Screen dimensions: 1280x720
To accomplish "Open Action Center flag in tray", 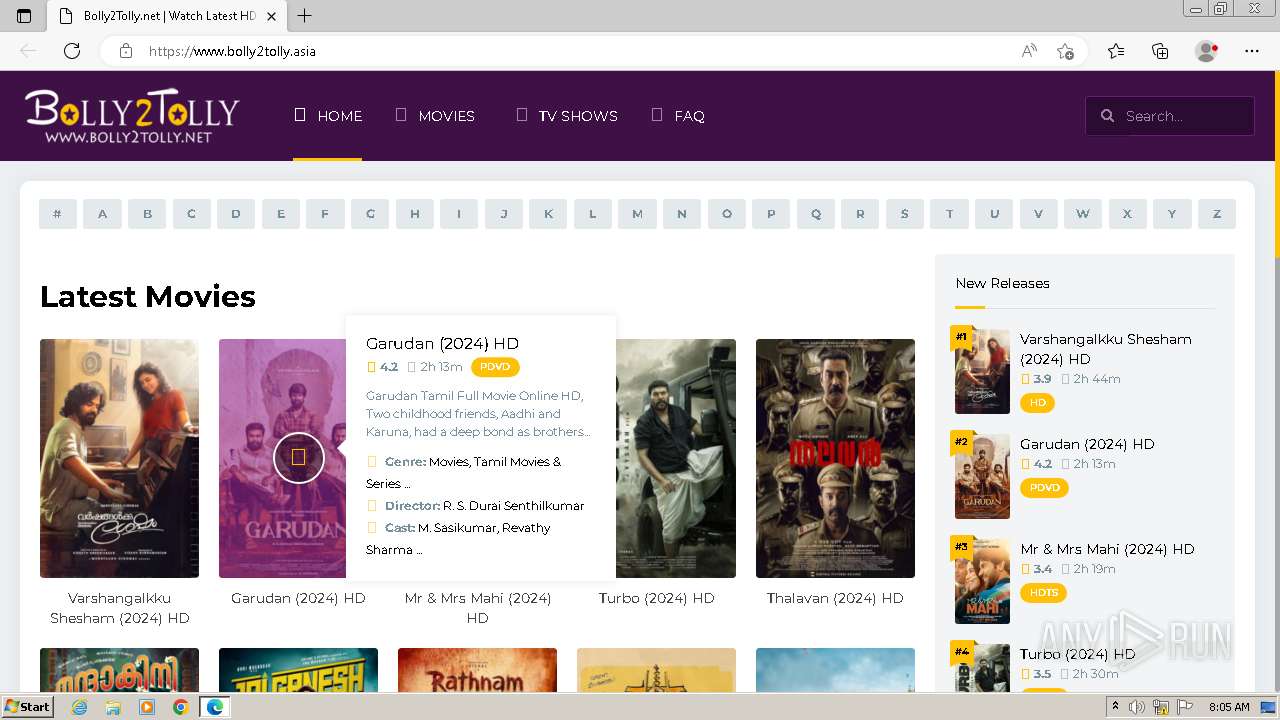I will (1184, 707).
